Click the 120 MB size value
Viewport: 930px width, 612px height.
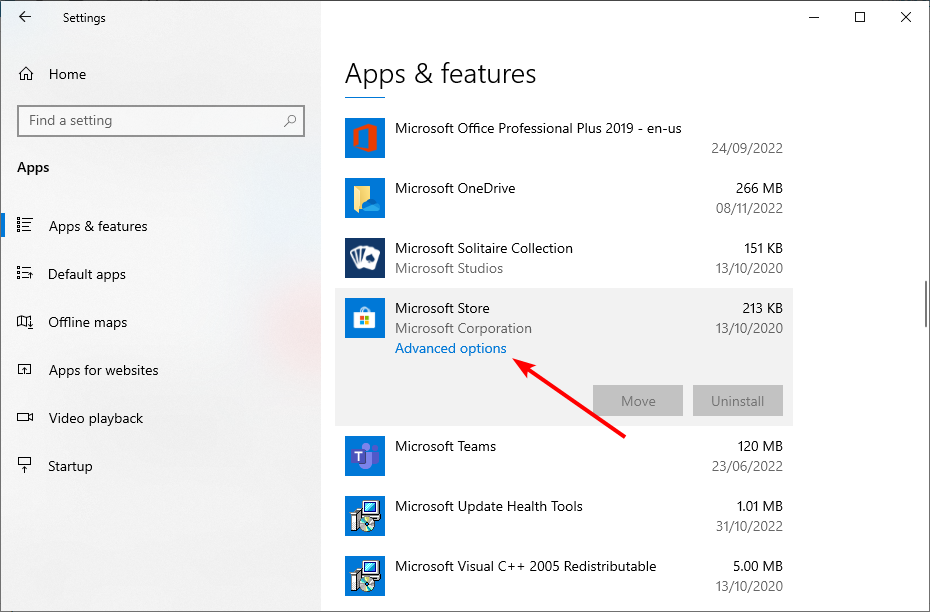(760, 446)
